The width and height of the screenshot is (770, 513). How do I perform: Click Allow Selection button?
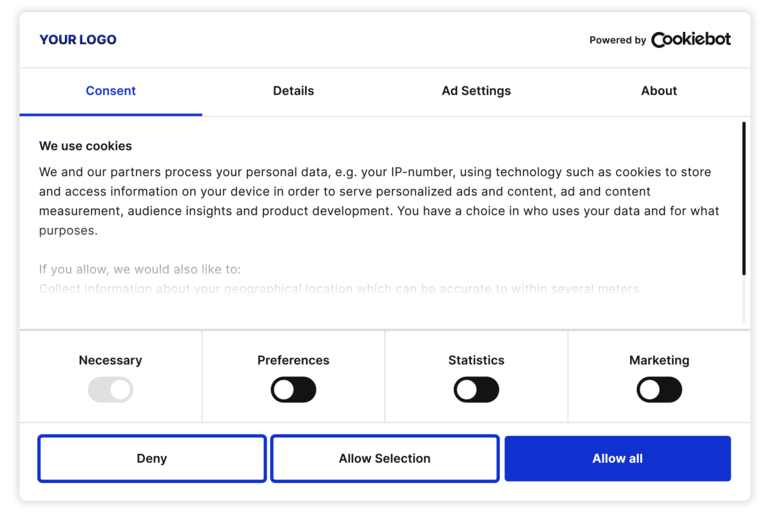(x=384, y=459)
